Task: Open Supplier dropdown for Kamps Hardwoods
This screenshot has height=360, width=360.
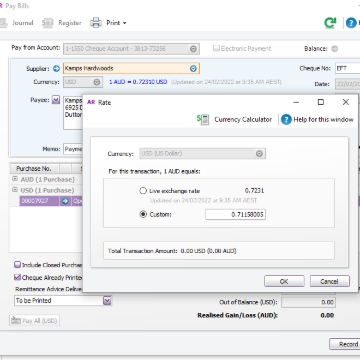Action: 193,68
